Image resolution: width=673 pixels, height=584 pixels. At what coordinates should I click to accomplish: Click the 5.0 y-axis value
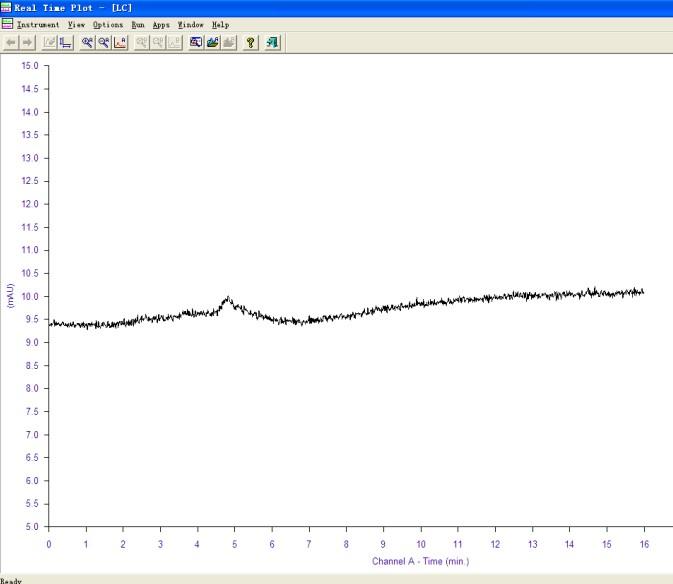(x=32, y=527)
